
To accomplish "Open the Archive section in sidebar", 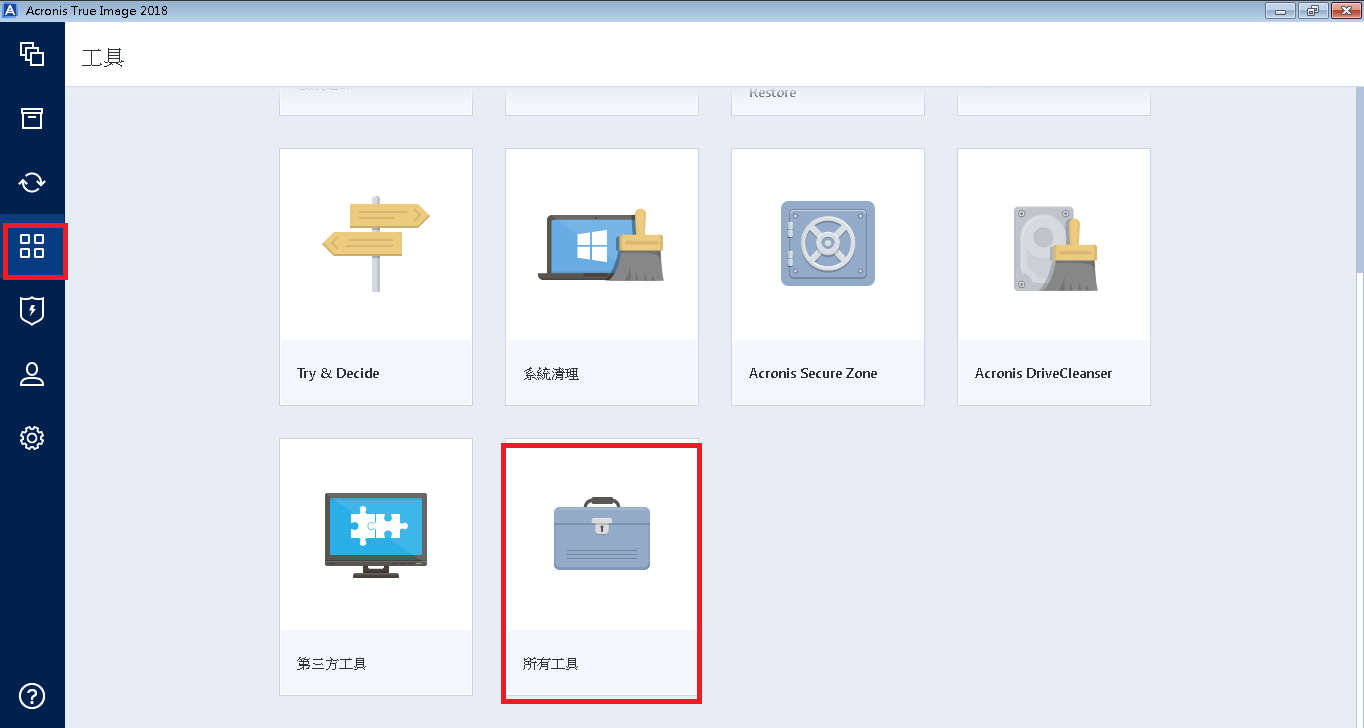I will point(32,118).
